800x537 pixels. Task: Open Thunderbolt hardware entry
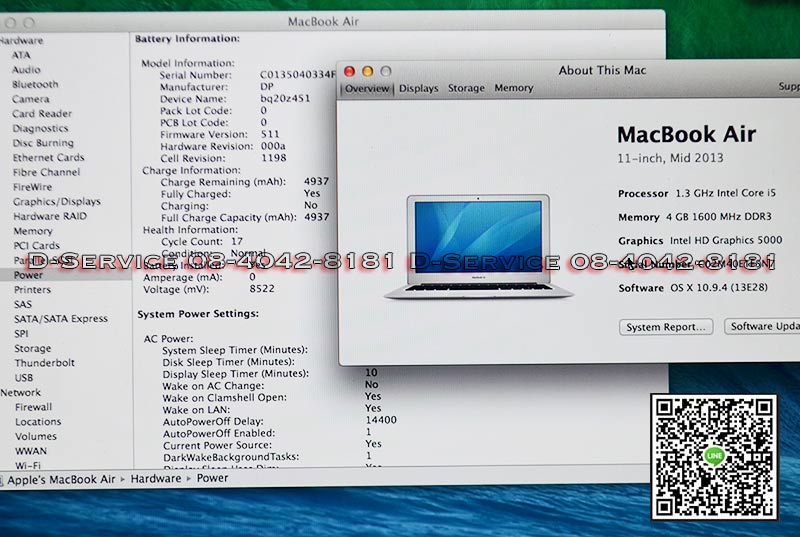tap(44, 363)
